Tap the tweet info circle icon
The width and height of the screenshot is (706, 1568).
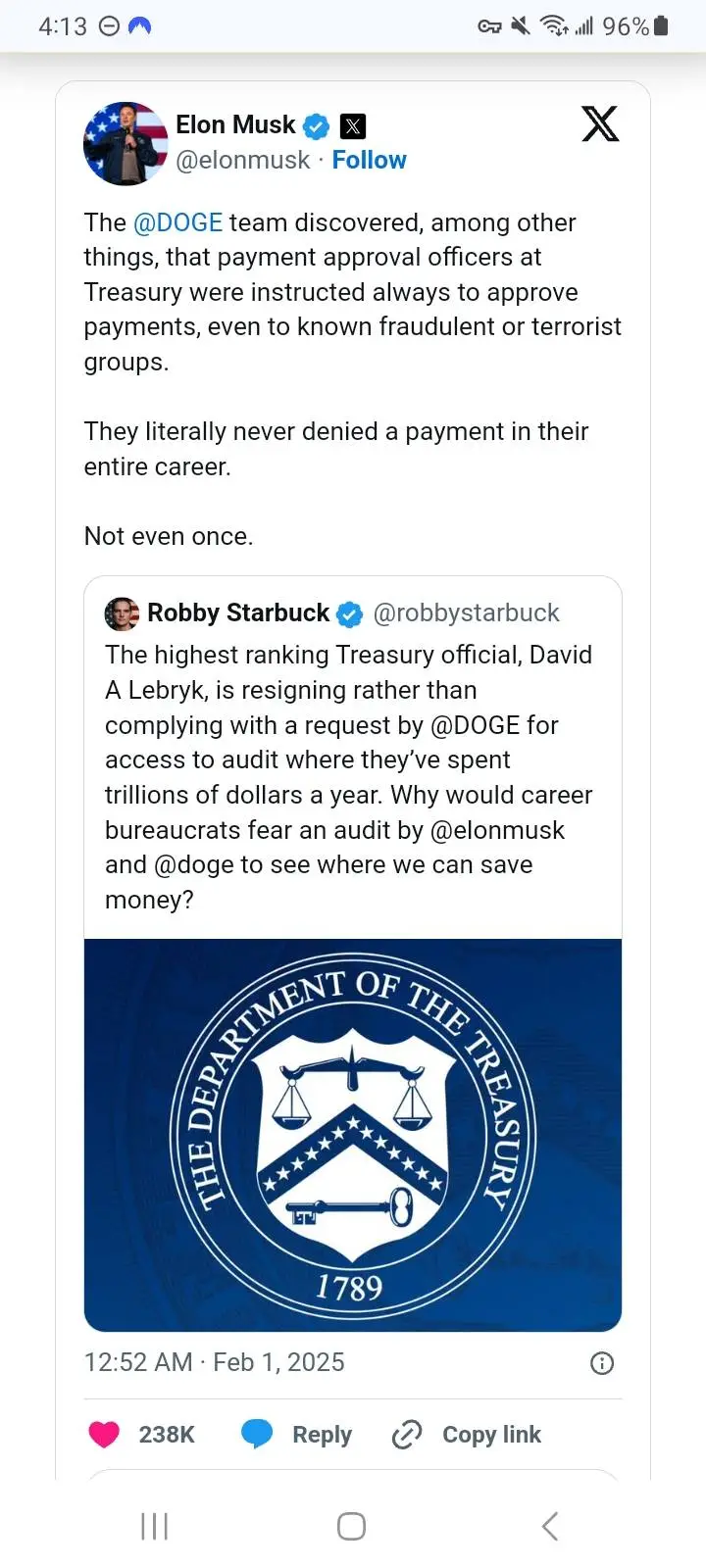click(x=602, y=1363)
